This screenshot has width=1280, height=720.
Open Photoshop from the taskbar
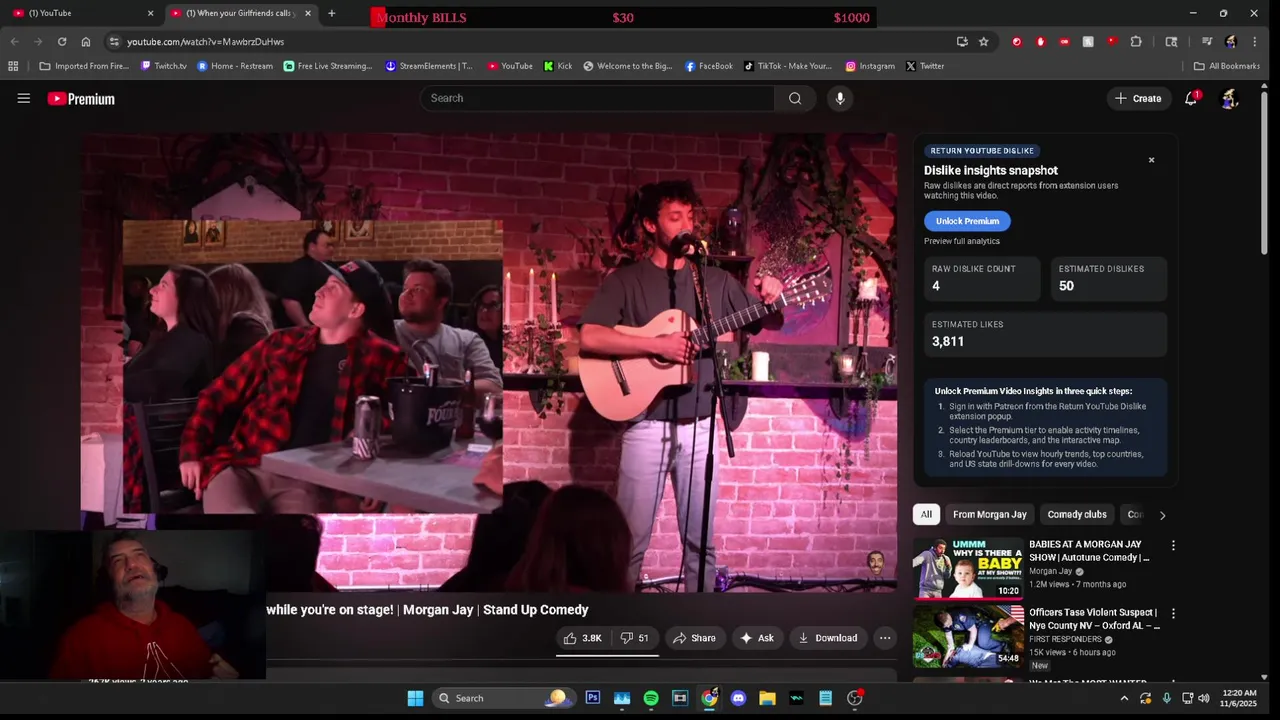tap(593, 698)
